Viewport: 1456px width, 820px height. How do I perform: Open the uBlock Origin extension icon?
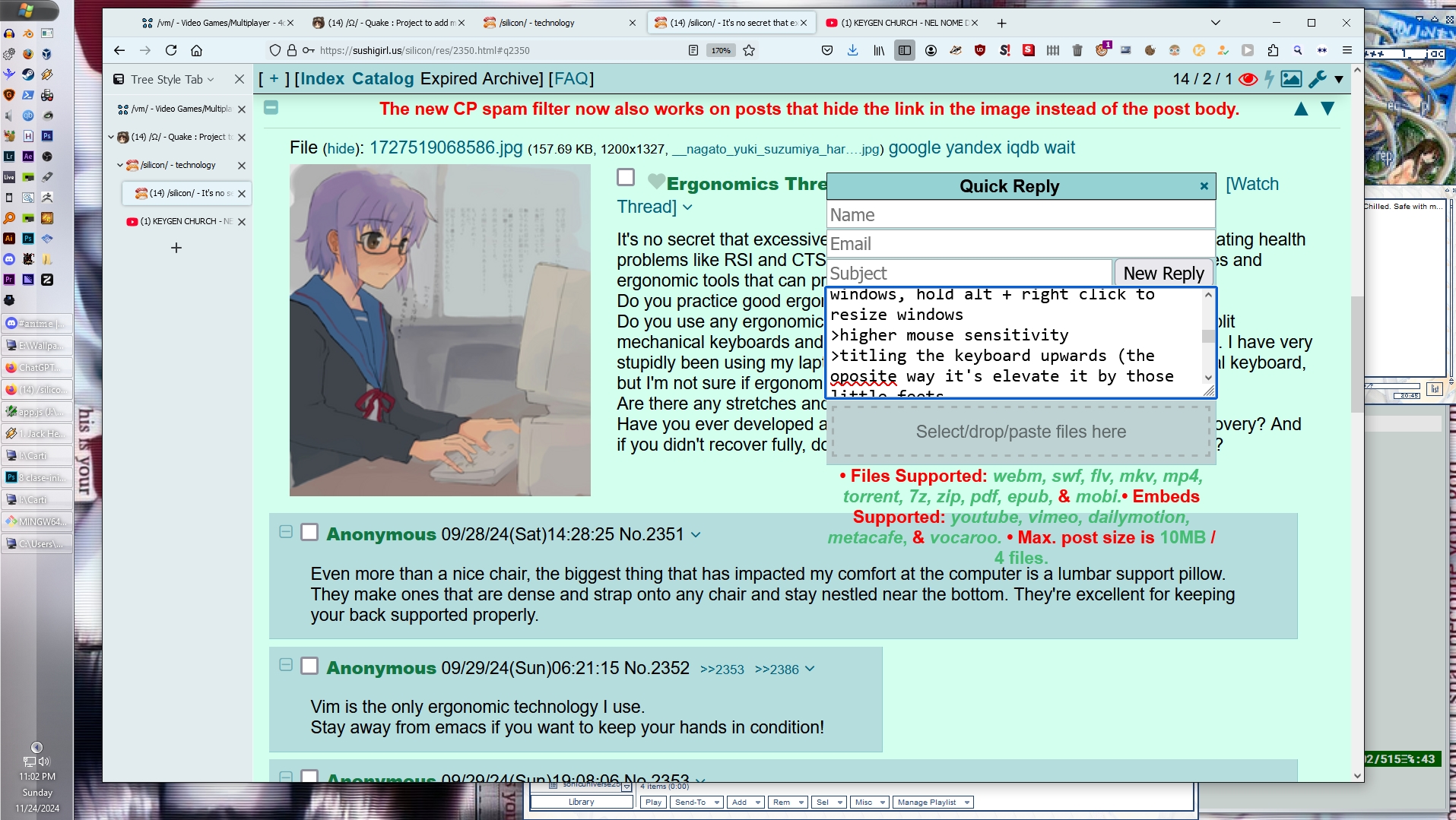[980, 50]
